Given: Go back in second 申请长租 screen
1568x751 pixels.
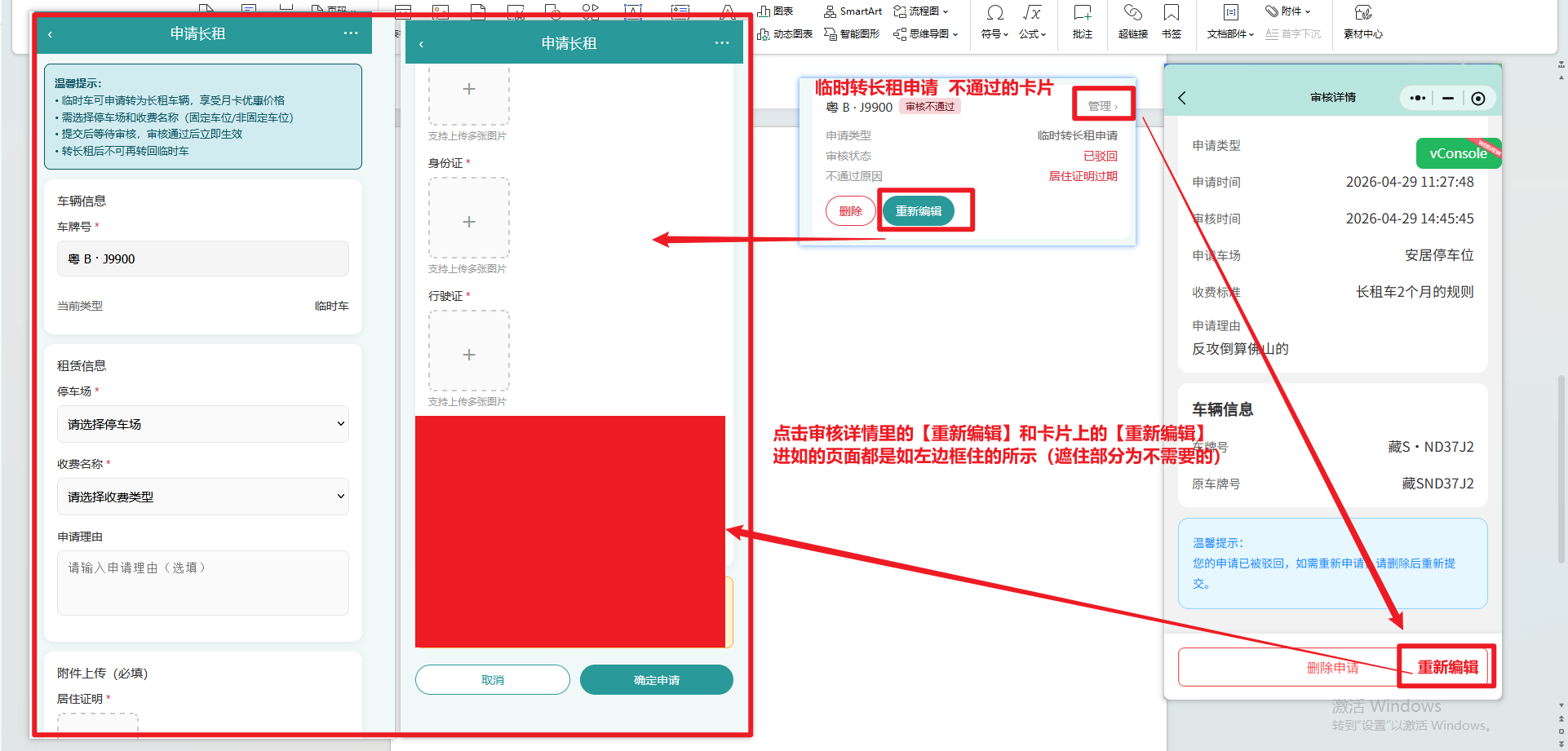Looking at the screenshot, I should (421, 44).
